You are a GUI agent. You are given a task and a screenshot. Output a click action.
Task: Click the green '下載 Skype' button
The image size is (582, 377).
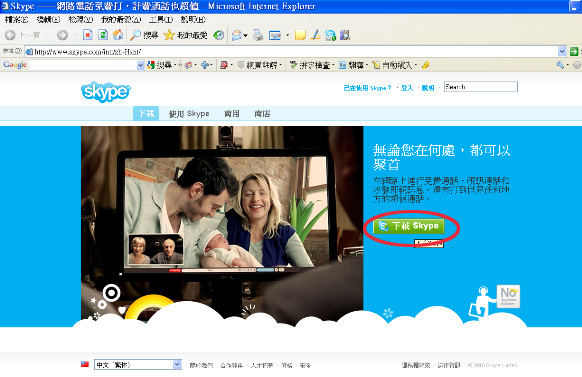point(409,226)
